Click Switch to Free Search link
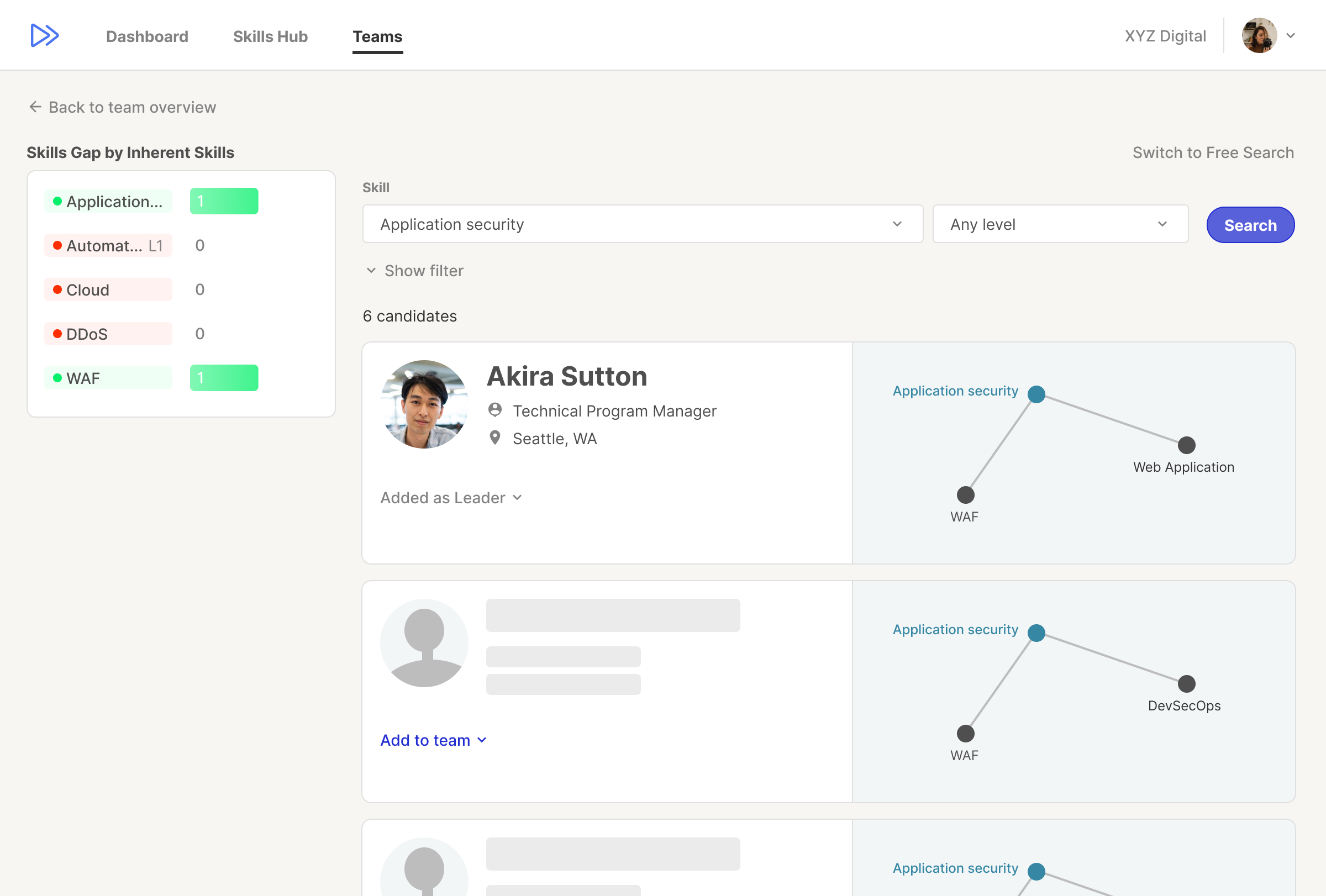 (x=1212, y=153)
